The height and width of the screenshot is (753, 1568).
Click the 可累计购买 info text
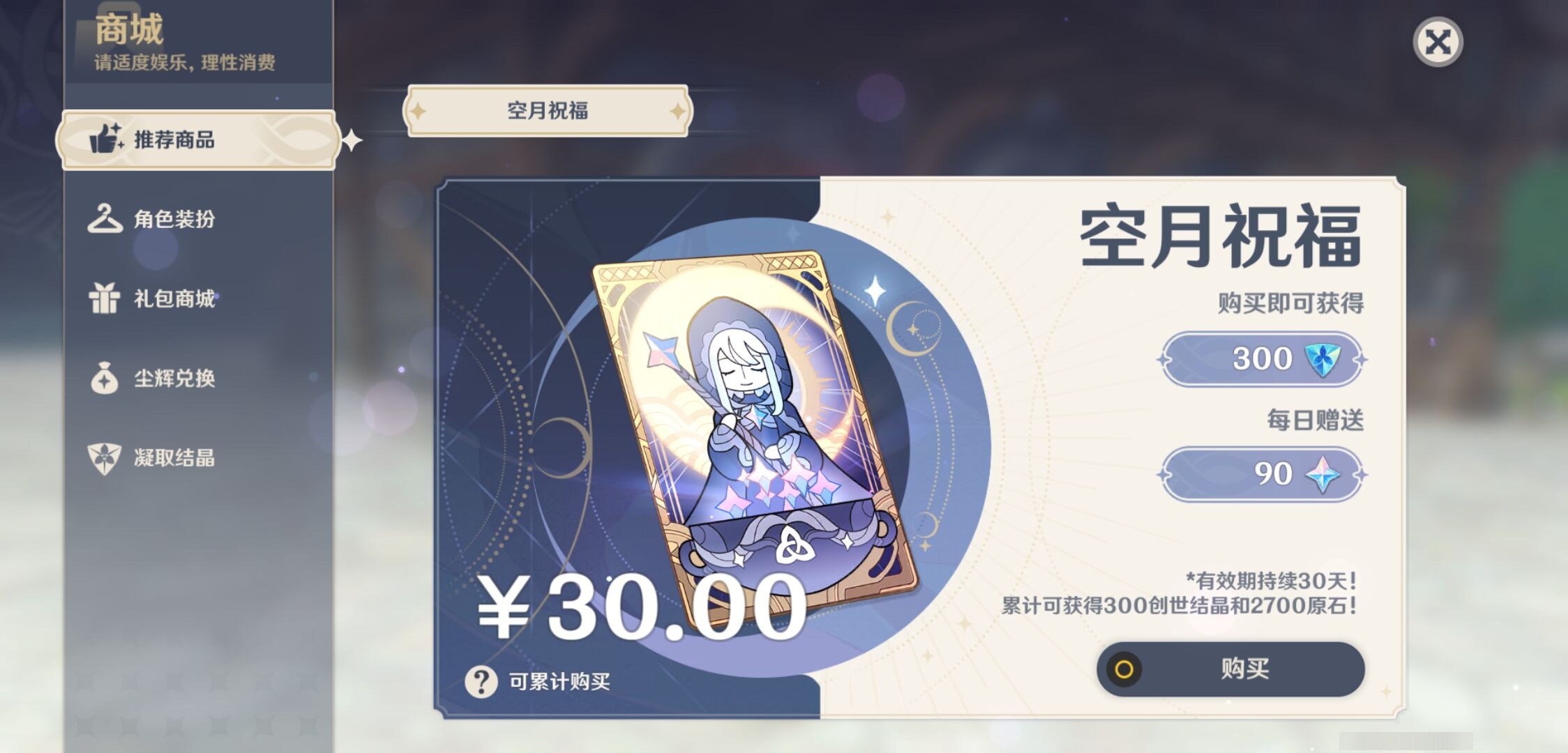coord(559,681)
